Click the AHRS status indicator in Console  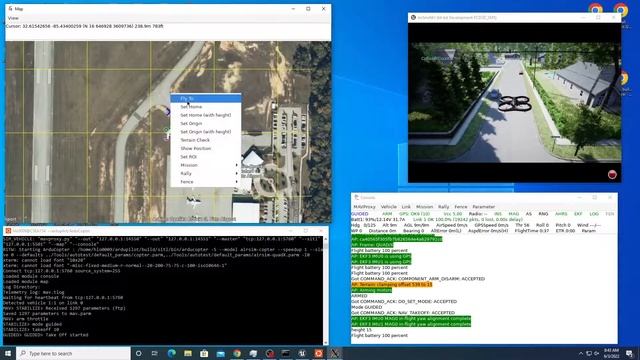pos(561,214)
